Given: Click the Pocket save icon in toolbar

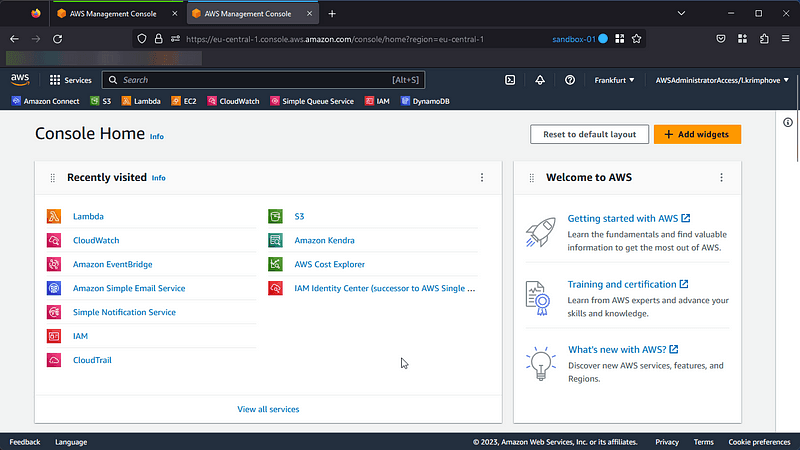Looking at the screenshot, I should (721, 39).
